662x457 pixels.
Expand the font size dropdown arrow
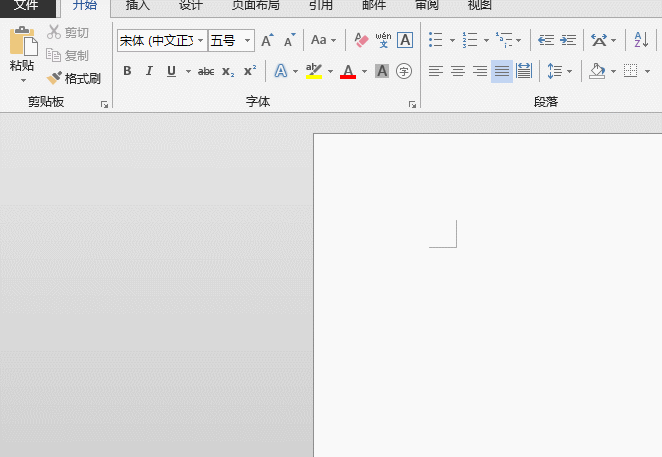(248, 41)
